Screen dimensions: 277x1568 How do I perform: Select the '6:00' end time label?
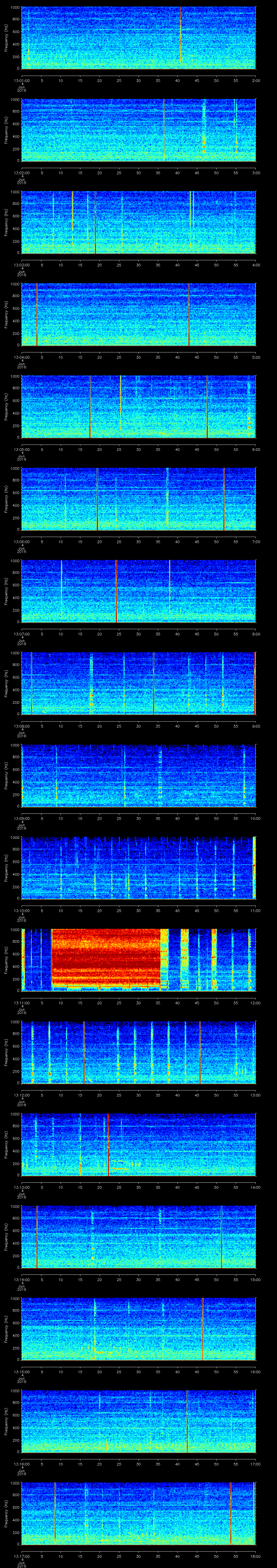click(x=256, y=449)
